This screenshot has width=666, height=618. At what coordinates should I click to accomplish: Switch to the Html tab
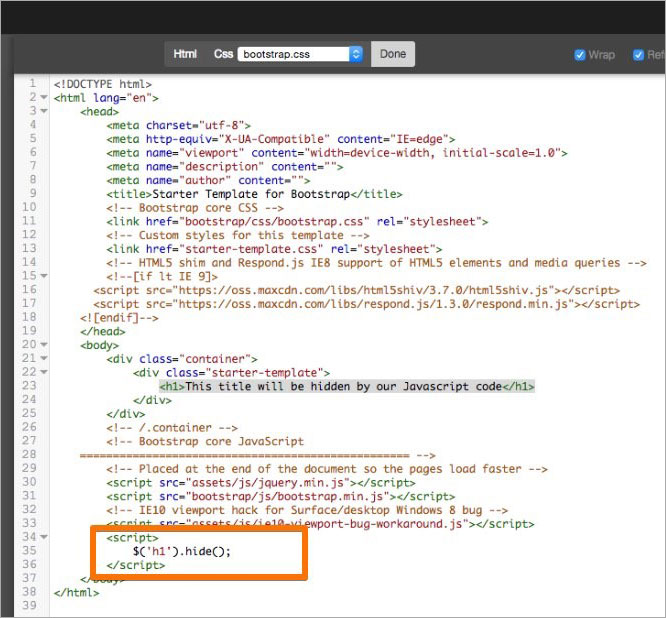(185, 54)
